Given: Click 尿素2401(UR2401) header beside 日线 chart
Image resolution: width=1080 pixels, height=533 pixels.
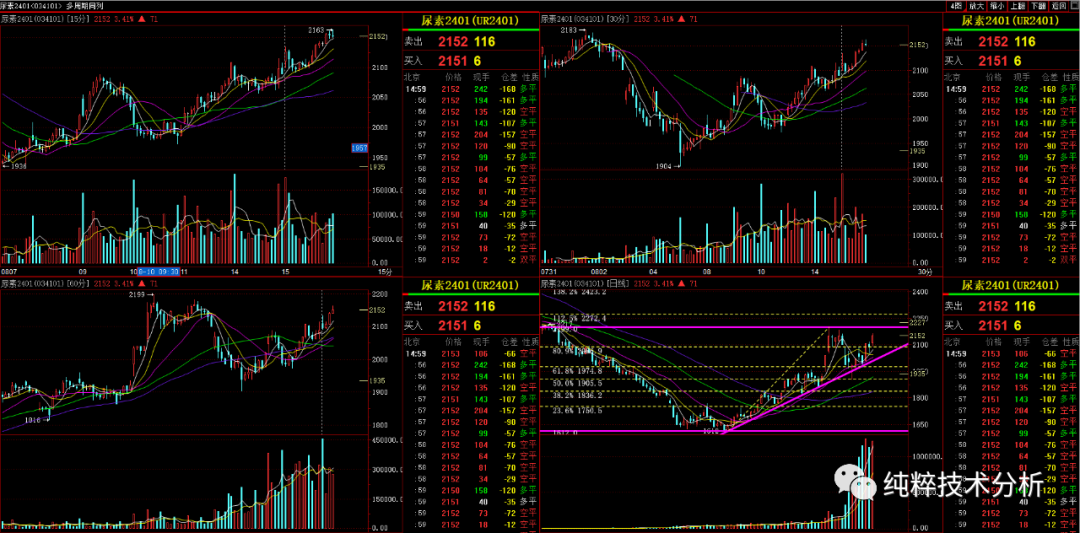Looking at the screenshot, I should click(1010, 285).
